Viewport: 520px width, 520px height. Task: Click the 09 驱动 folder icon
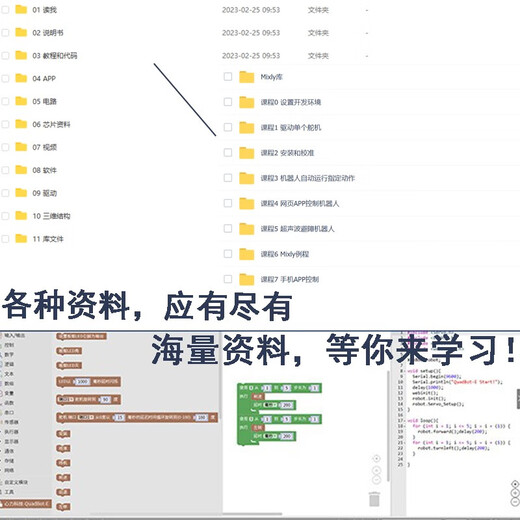coord(21,193)
